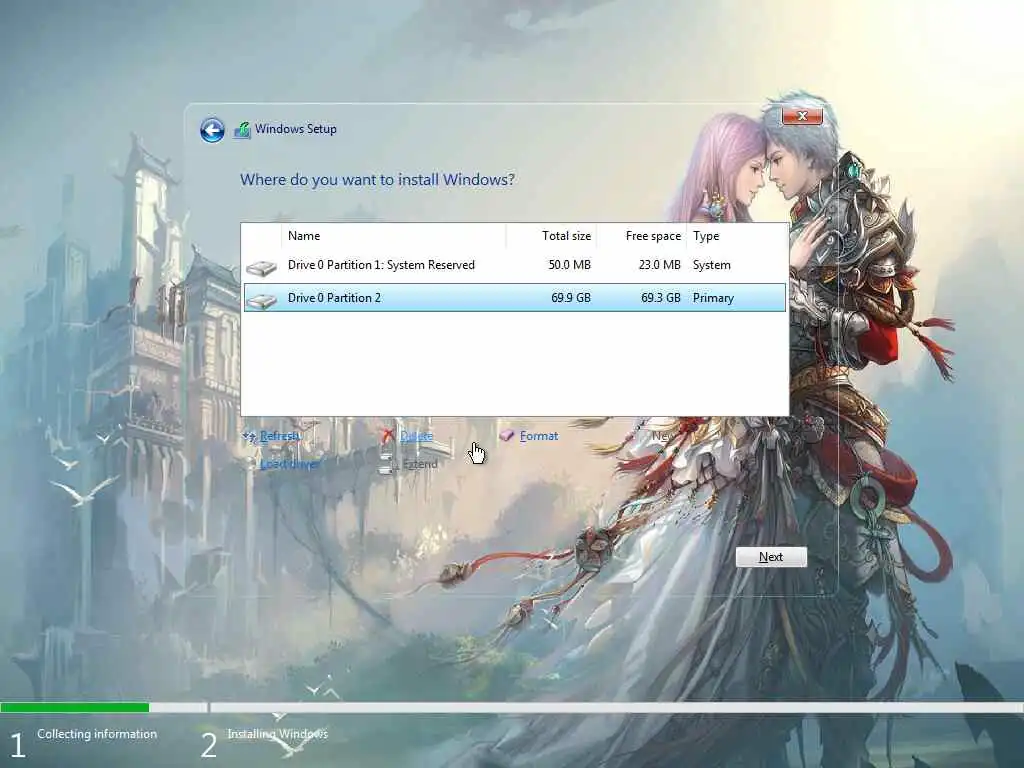Click the Refresh arrows icon
1024x768 pixels.
(x=249, y=436)
